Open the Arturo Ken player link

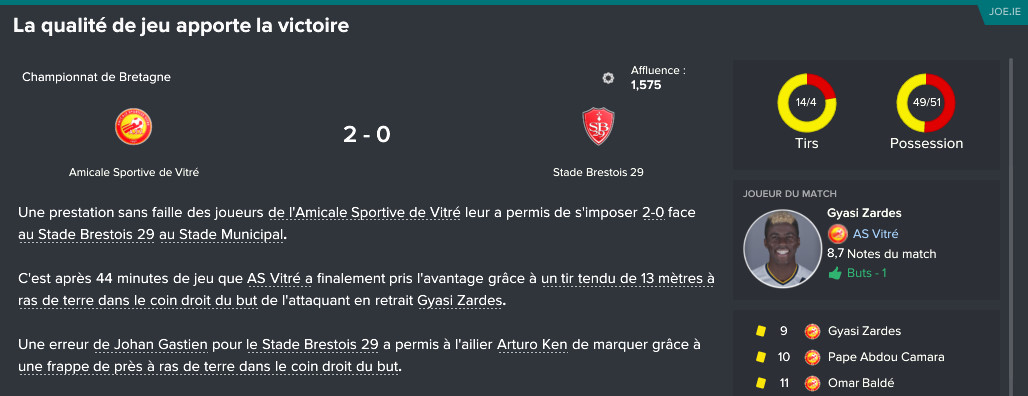[532, 344]
